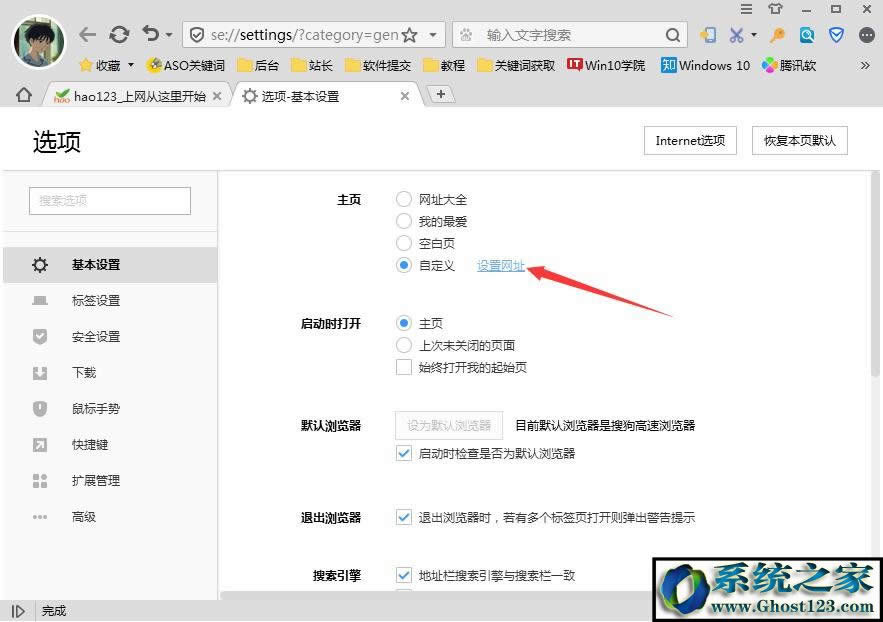Click the search magnifier icon

(x=674, y=35)
